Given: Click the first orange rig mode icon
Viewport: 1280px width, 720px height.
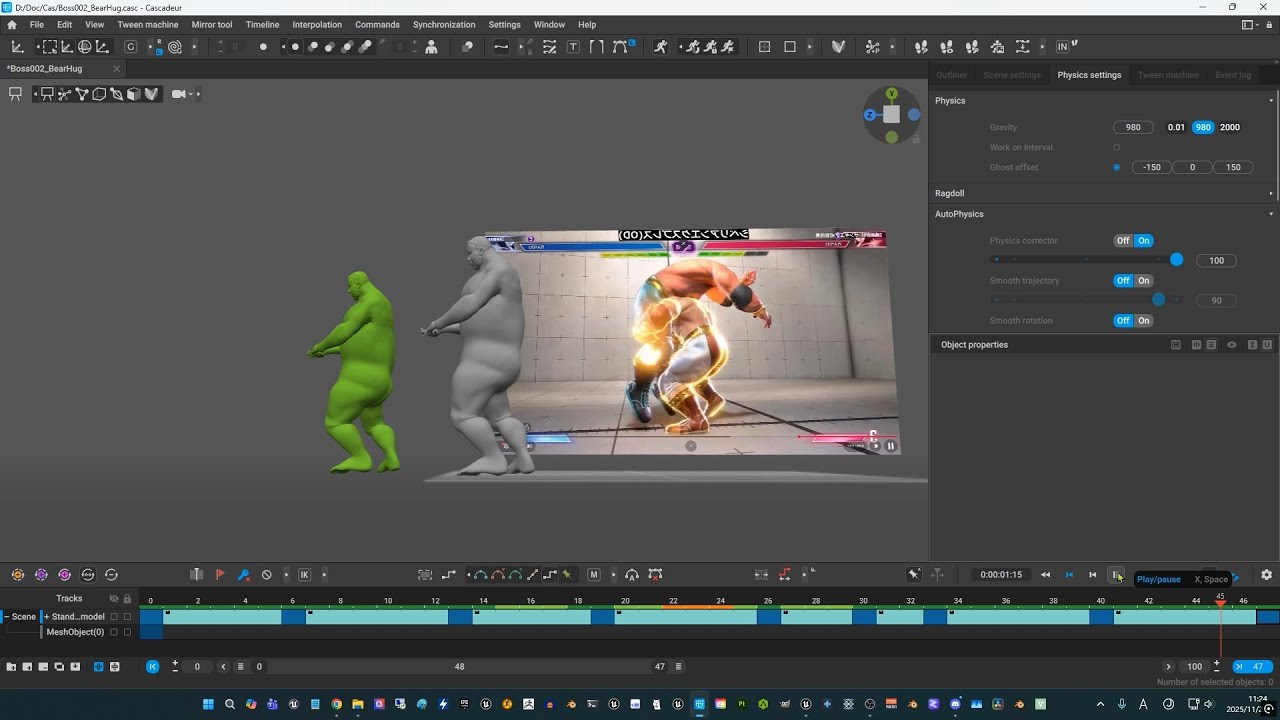Looking at the screenshot, I should coord(18,575).
